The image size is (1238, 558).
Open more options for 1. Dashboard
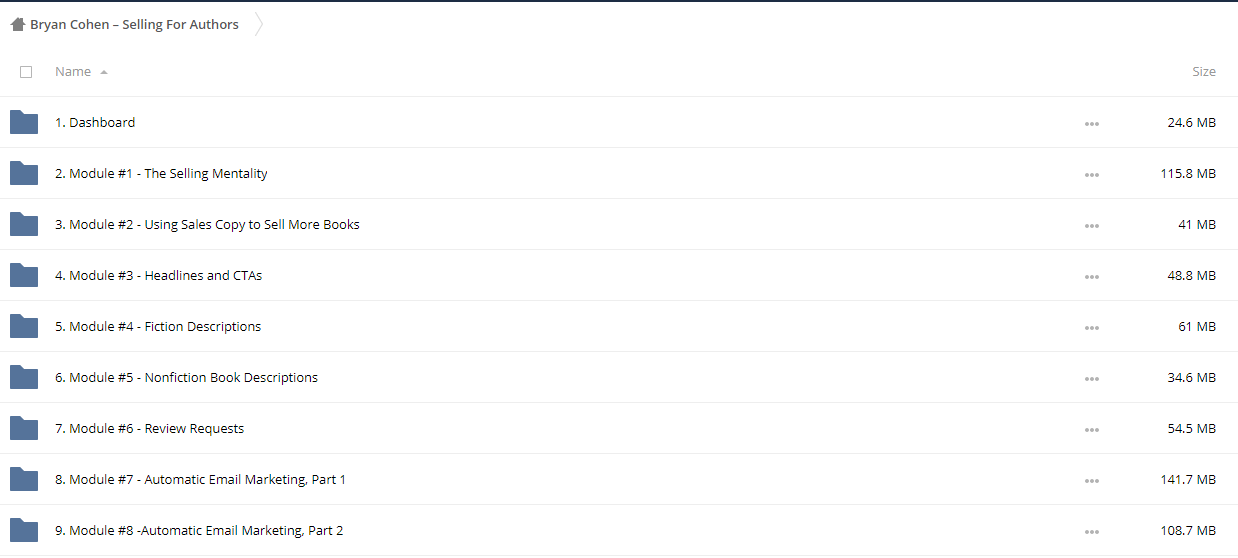(x=1091, y=124)
